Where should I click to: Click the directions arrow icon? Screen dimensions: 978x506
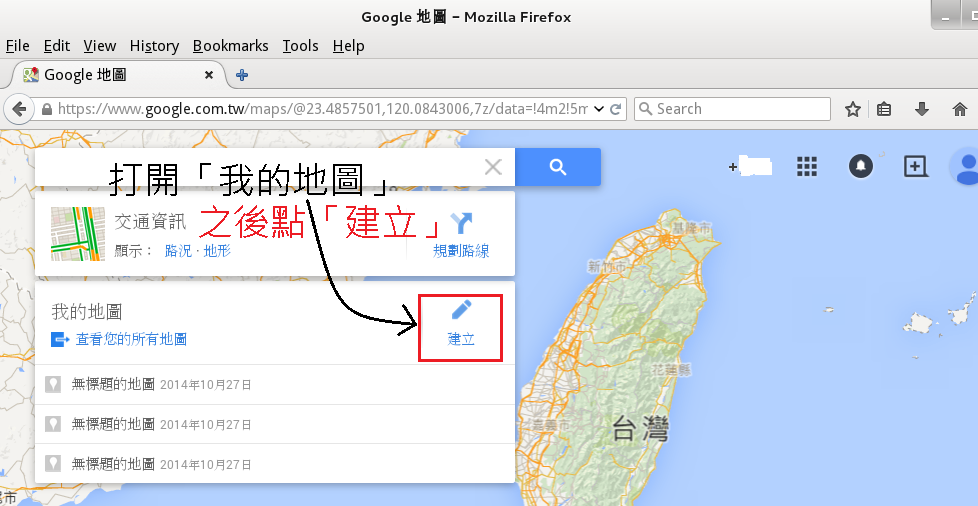[x=462, y=223]
